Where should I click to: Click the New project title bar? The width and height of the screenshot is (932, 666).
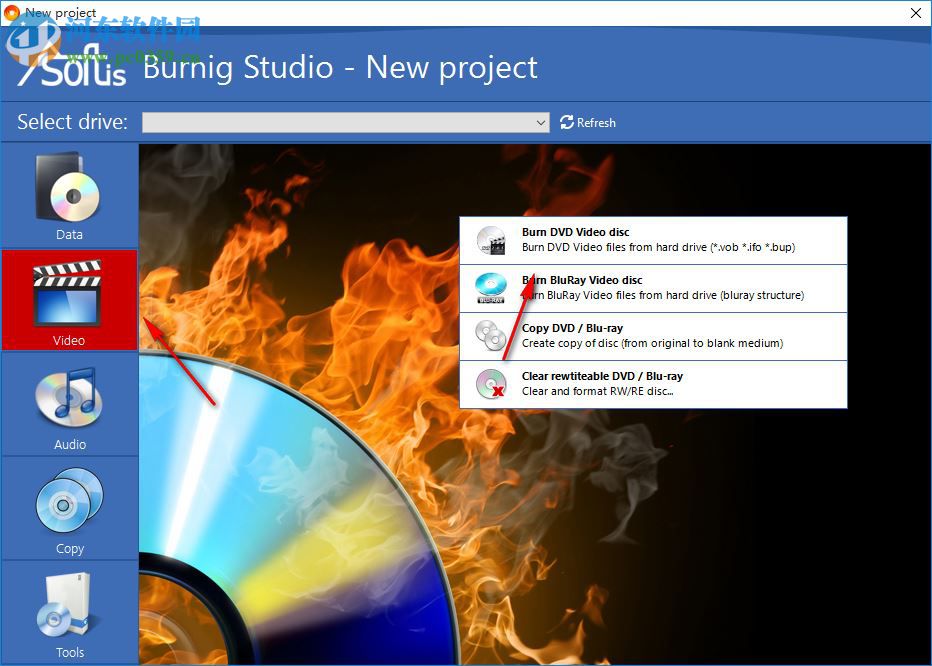[400, 13]
